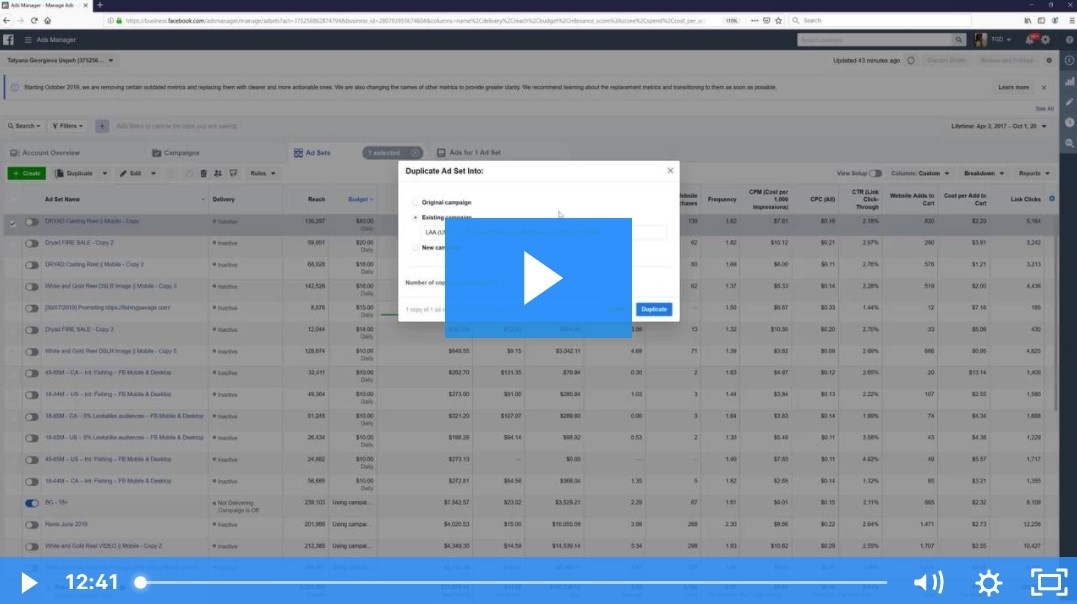Close the Duplicate Ad Set Into dialog
Viewport: 1077px width, 604px height.
(670, 170)
